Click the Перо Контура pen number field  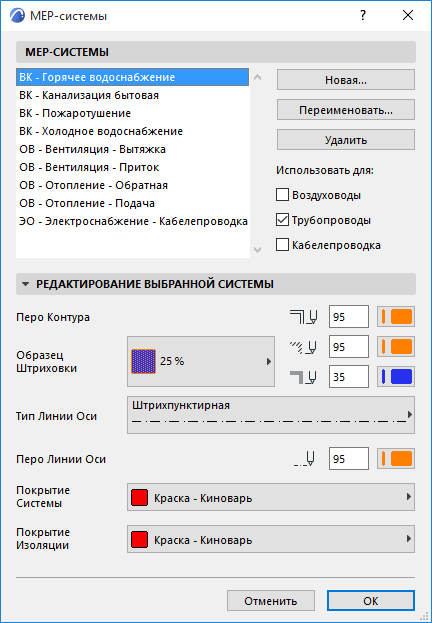coord(349,317)
